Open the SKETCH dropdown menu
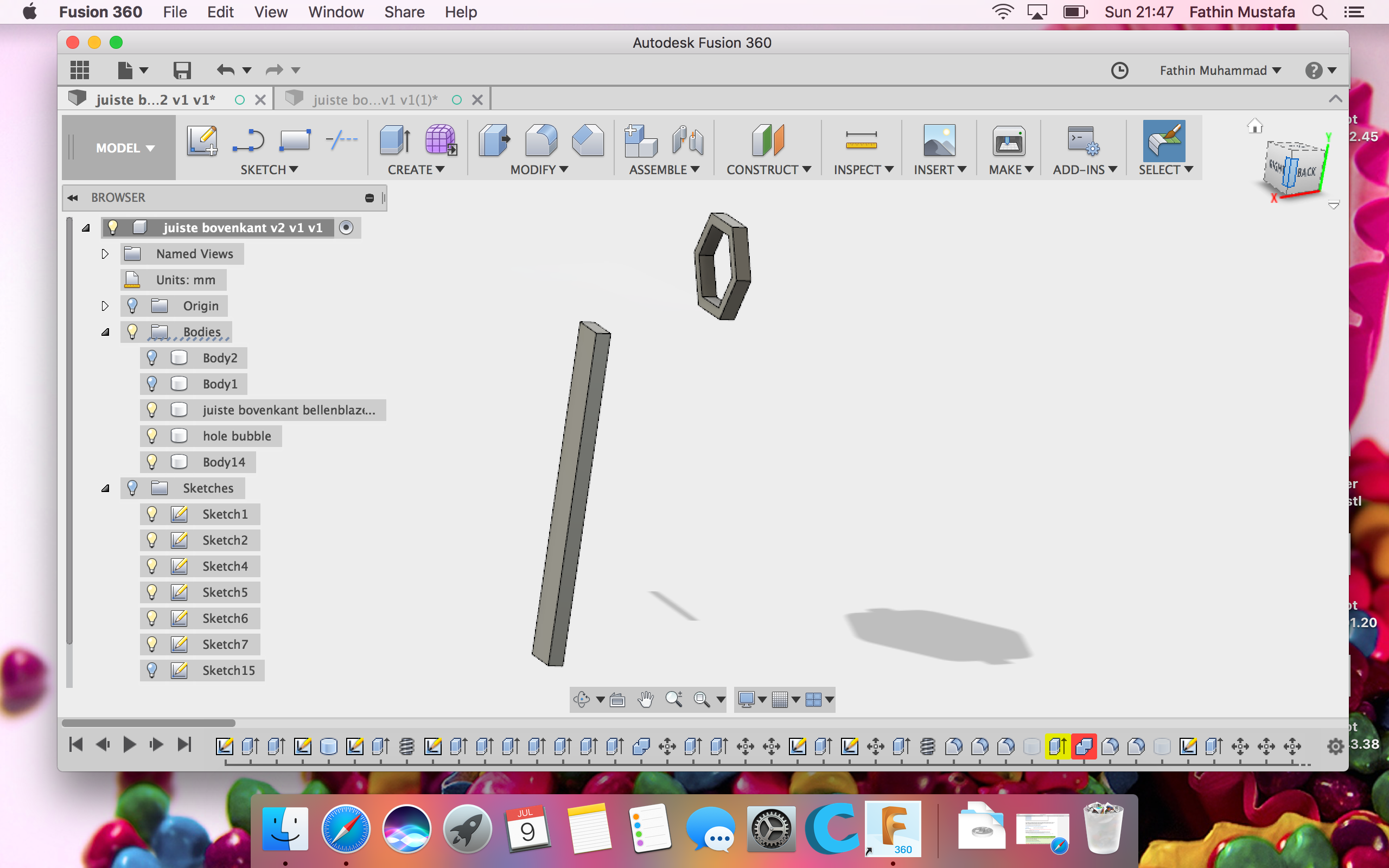1389x868 pixels. (269, 169)
